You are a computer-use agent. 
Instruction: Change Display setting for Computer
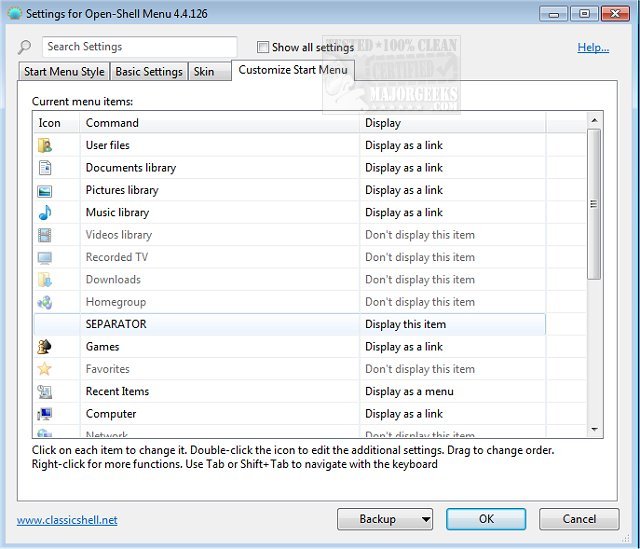tap(404, 414)
